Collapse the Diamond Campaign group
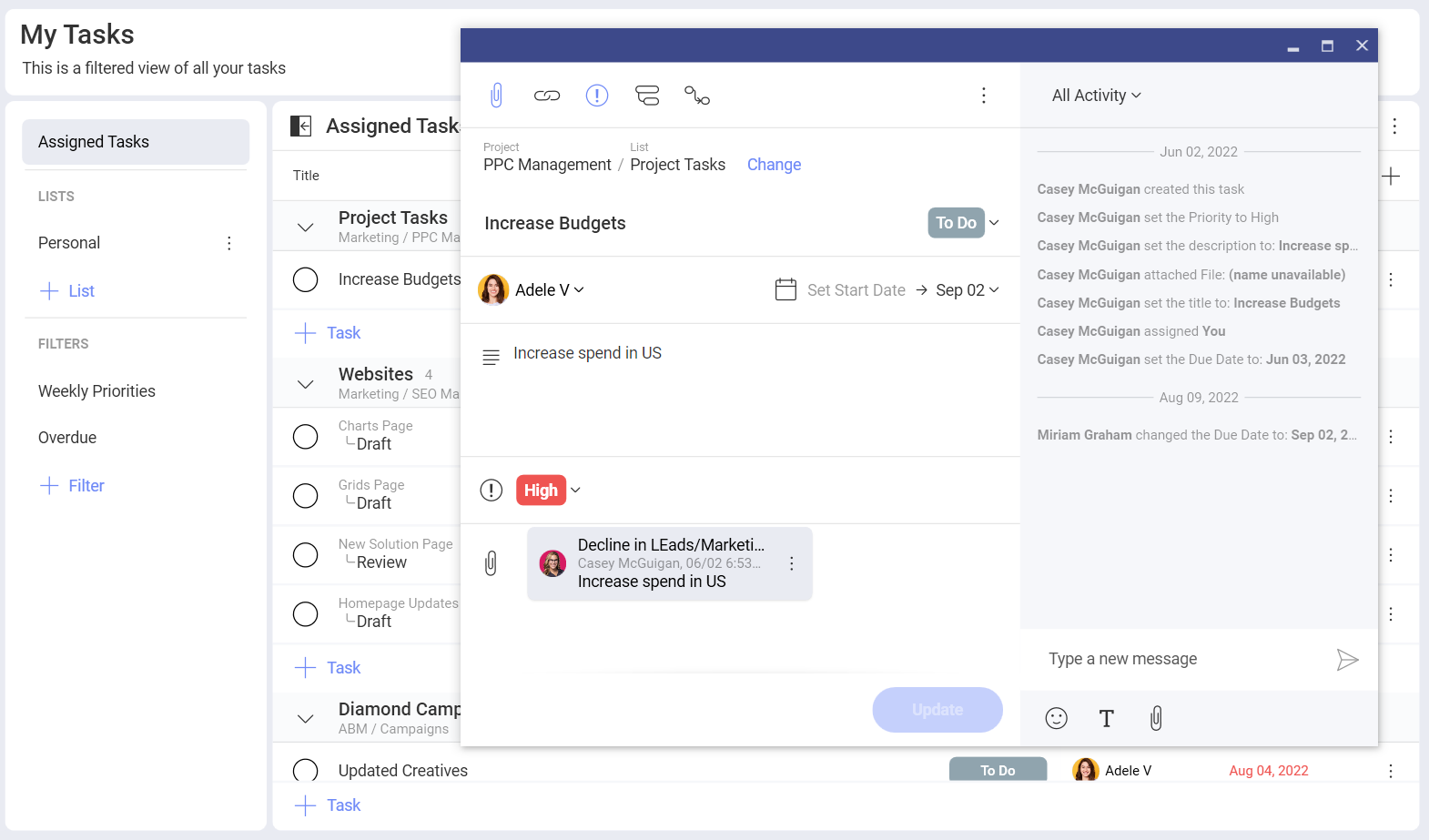The width and height of the screenshot is (1429, 840). tap(306, 719)
